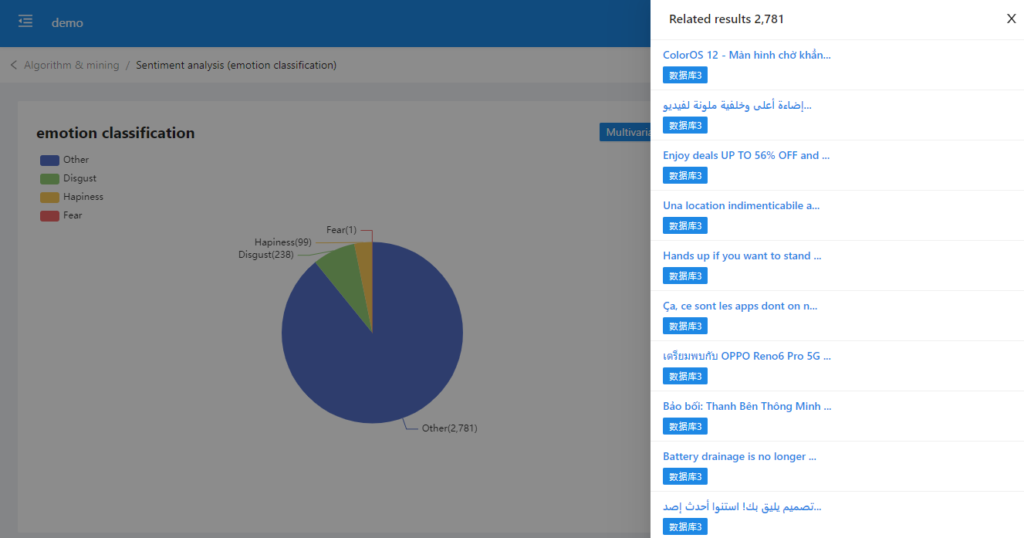Open the Algorithm & mining breadcrumb
Screen dimensions: 1024x538
point(71,65)
